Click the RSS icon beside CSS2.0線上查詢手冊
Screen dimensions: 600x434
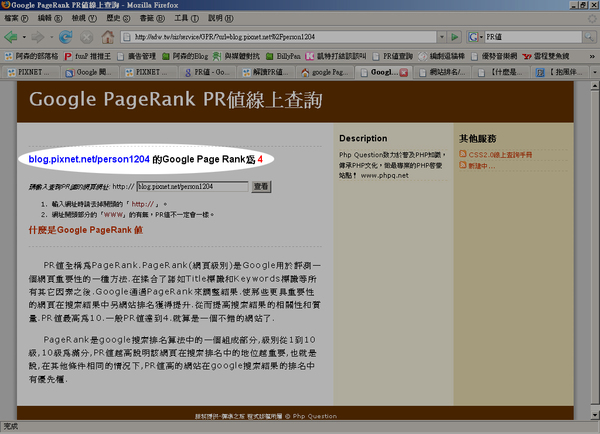[x=463, y=154]
